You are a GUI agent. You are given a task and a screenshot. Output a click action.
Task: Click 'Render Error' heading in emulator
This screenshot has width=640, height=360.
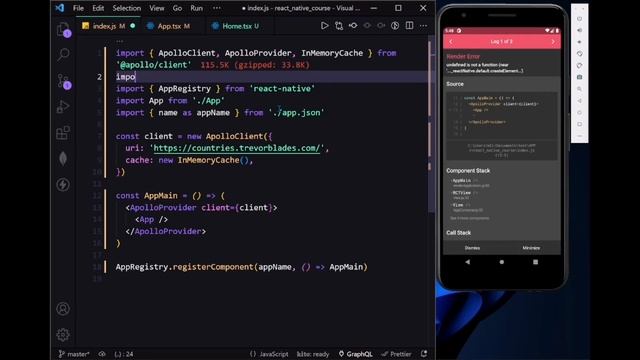463,56
